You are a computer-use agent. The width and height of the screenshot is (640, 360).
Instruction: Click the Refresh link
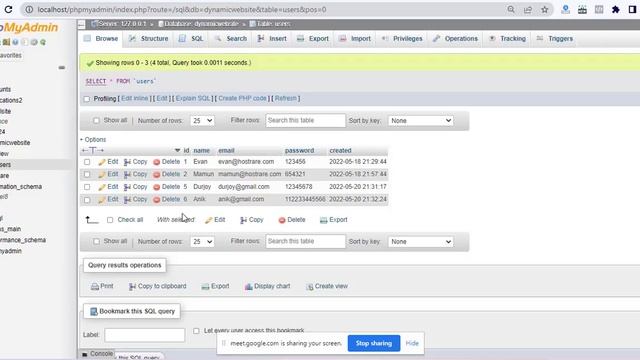pos(286,98)
